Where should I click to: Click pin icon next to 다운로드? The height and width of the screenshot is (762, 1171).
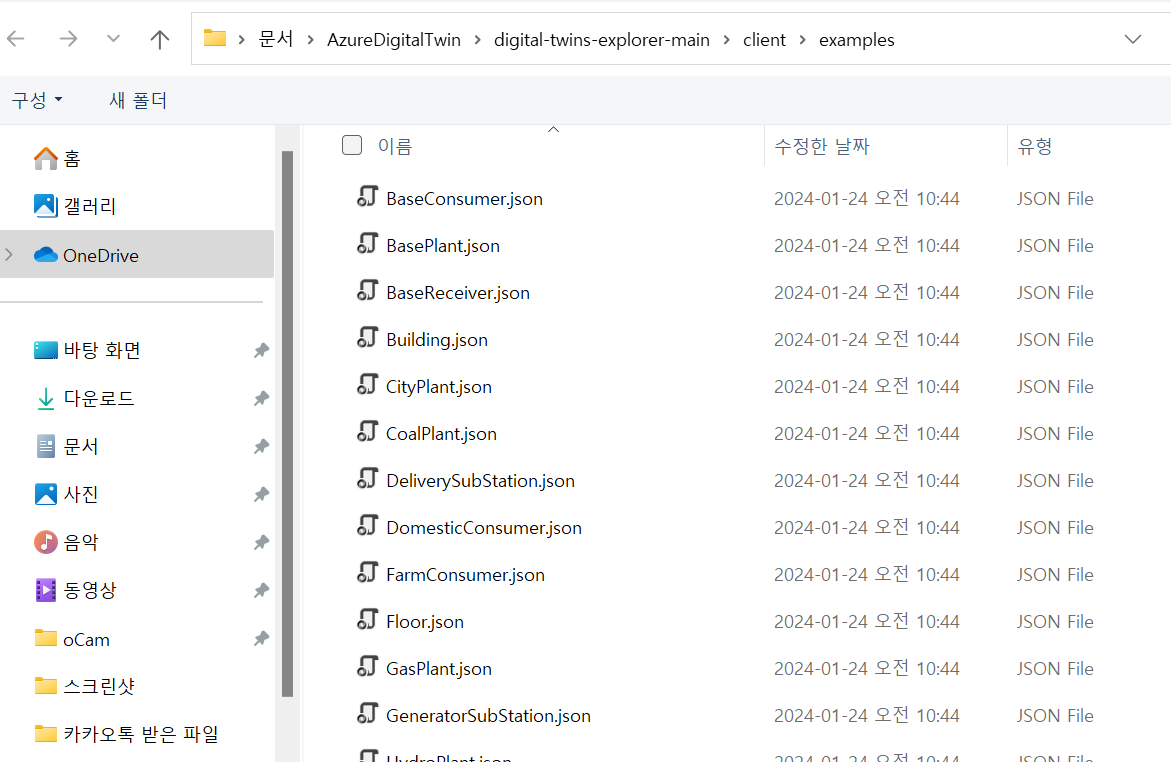pyautogui.click(x=261, y=398)
